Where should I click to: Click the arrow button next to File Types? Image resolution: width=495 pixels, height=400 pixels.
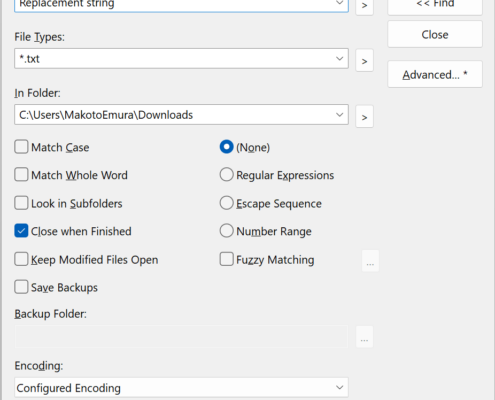point(364,61)
